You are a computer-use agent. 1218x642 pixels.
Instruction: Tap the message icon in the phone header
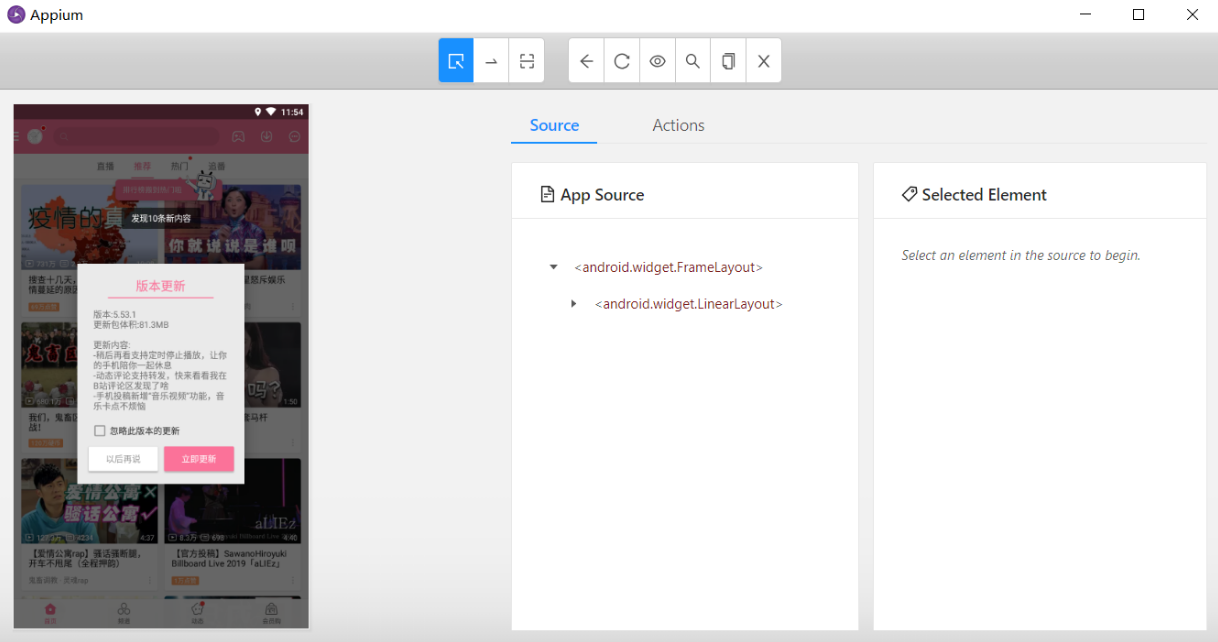(295, 136)
